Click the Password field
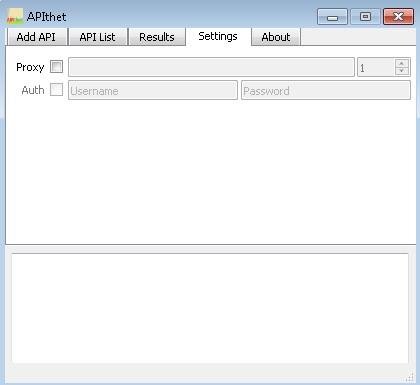Screen dimensions: 420x385 (326, 90)
